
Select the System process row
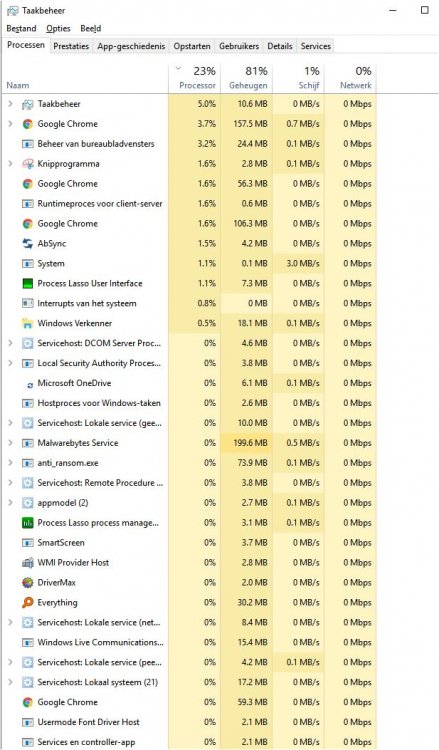click(x=189, y=264)
